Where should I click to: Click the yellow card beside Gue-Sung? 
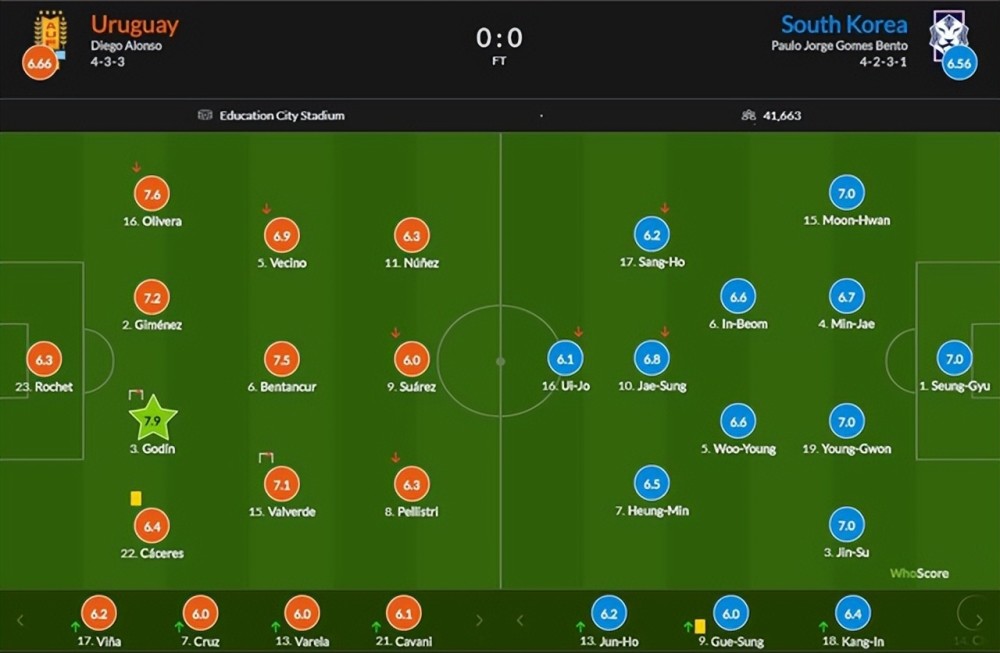pyautogui.click(x=700, y=626)
